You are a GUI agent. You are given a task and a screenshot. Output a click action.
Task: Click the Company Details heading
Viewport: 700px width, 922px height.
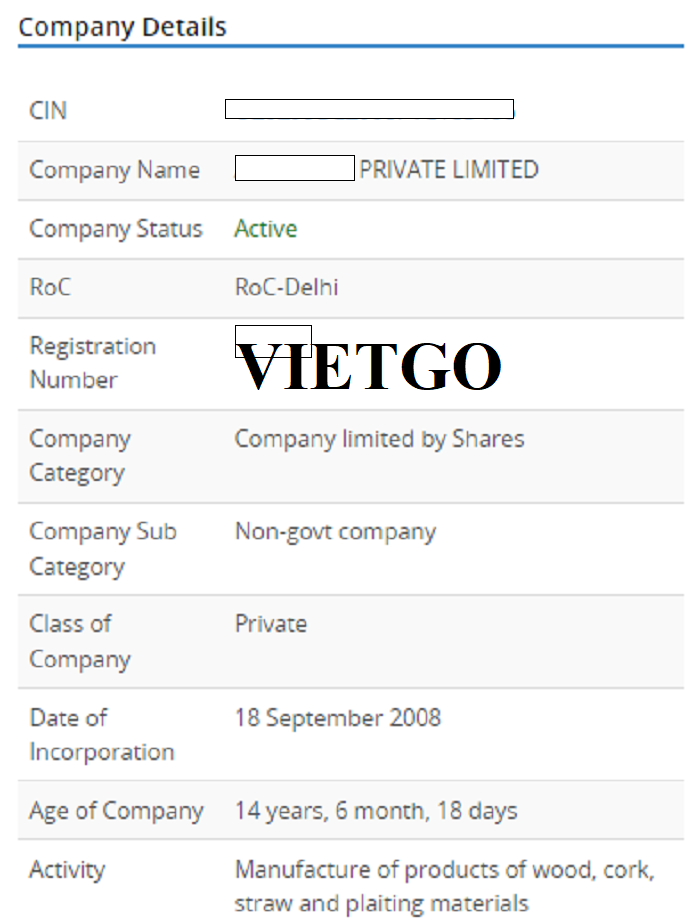122,28
